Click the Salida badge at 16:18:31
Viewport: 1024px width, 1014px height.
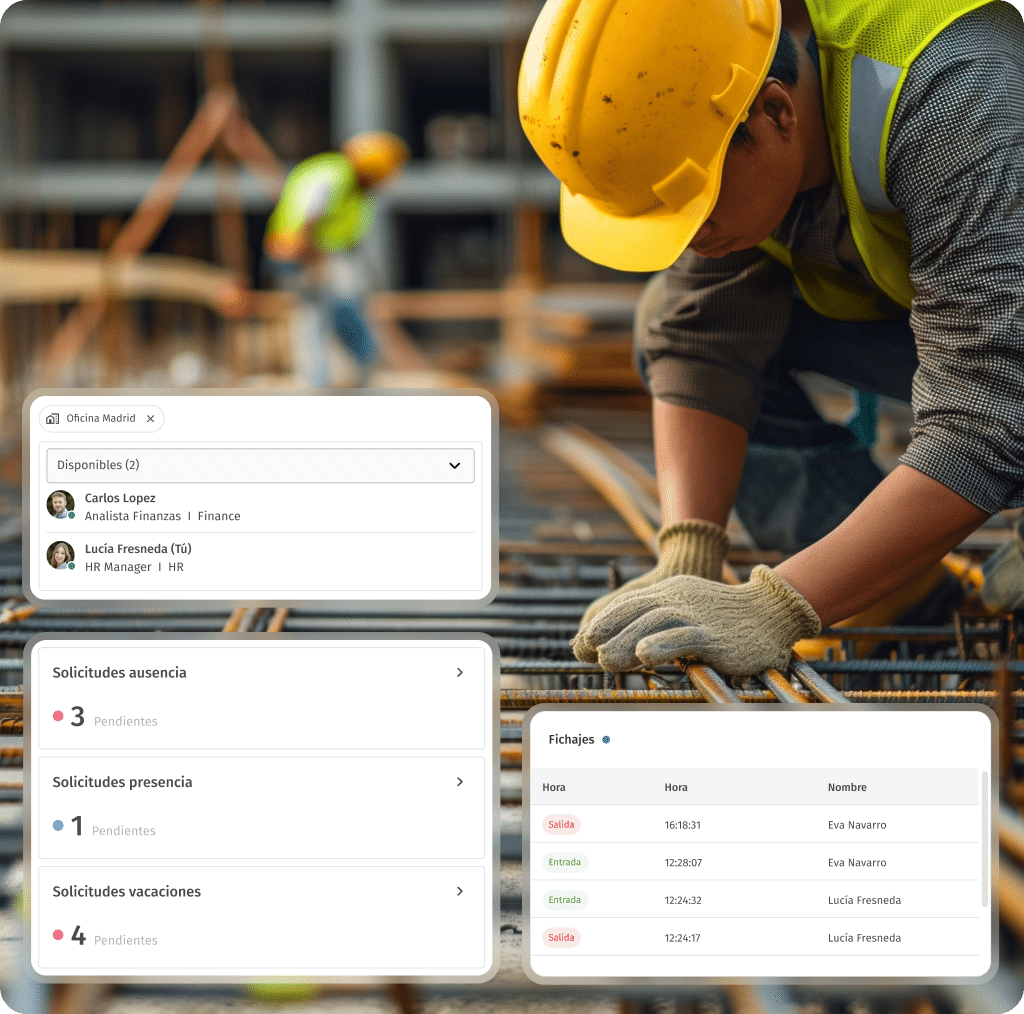pyautogui.click(x=561, y=825)
